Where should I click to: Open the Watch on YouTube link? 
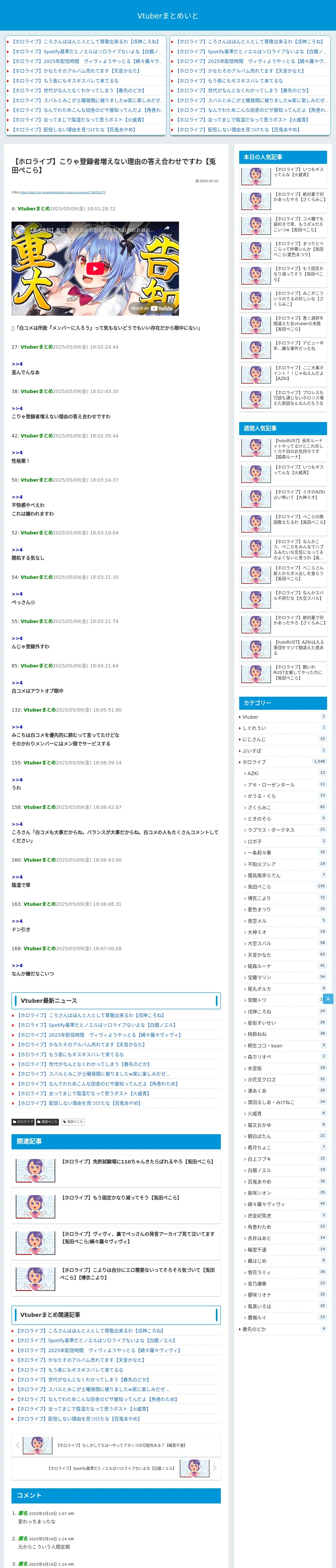[152, 308]
